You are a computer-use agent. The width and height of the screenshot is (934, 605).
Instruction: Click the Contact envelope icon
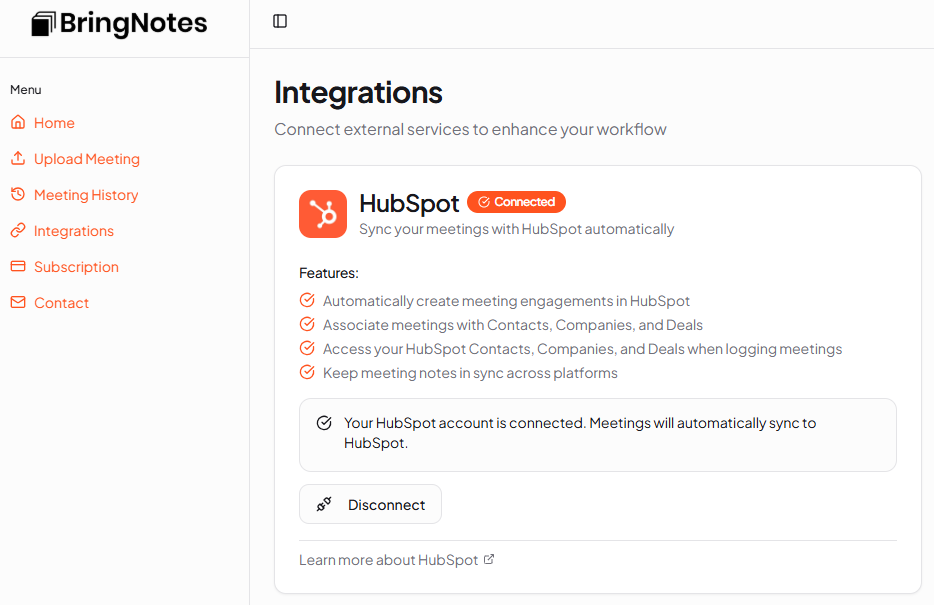click(17, 302)
